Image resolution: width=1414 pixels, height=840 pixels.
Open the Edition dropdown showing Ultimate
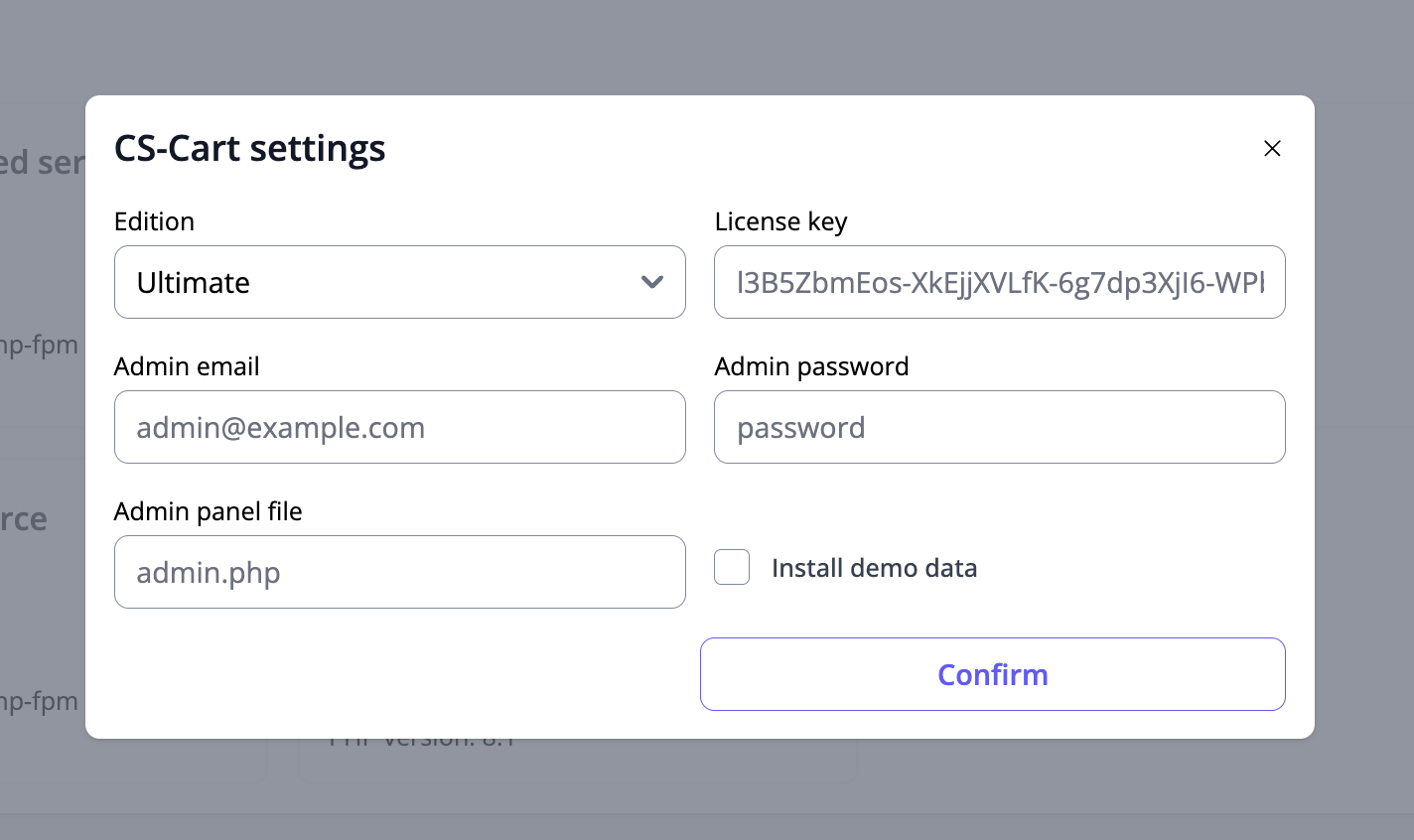[399, 282]
